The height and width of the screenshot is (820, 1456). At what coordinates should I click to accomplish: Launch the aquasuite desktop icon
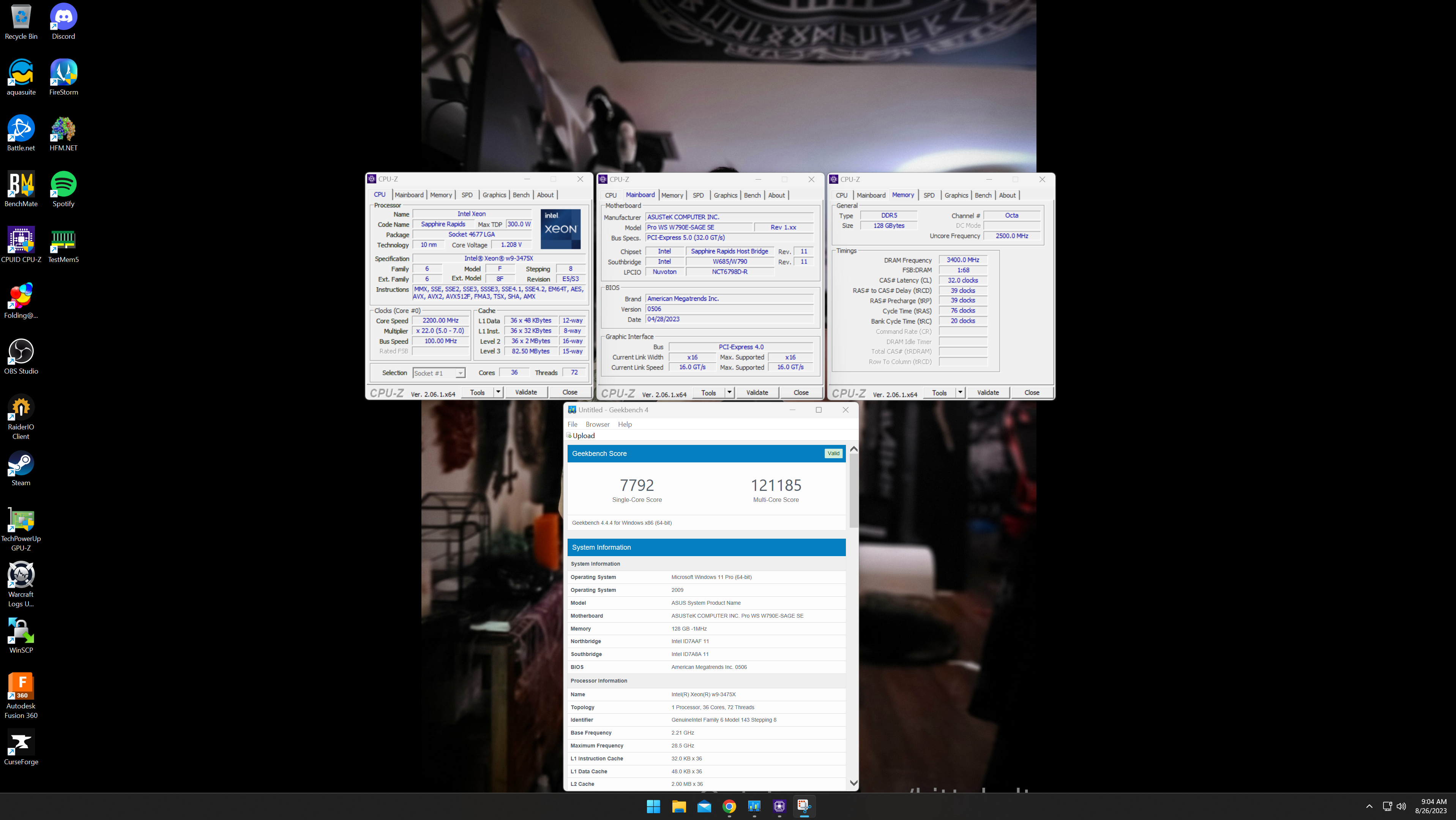point(21,77)
